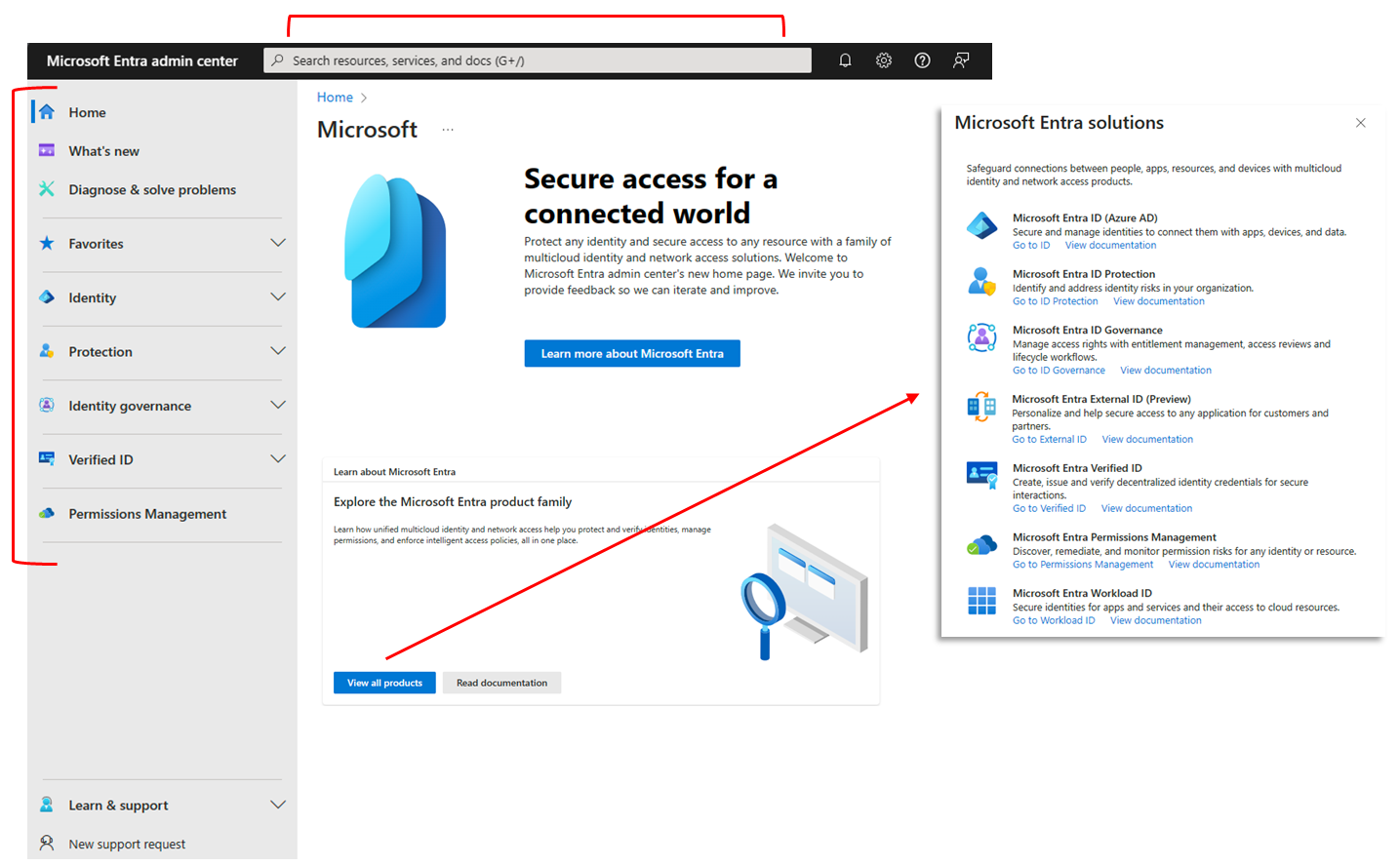Click the search resources, services, and docs field
The width and height of the screenshot is (1400, 866).
coord(538,60)
